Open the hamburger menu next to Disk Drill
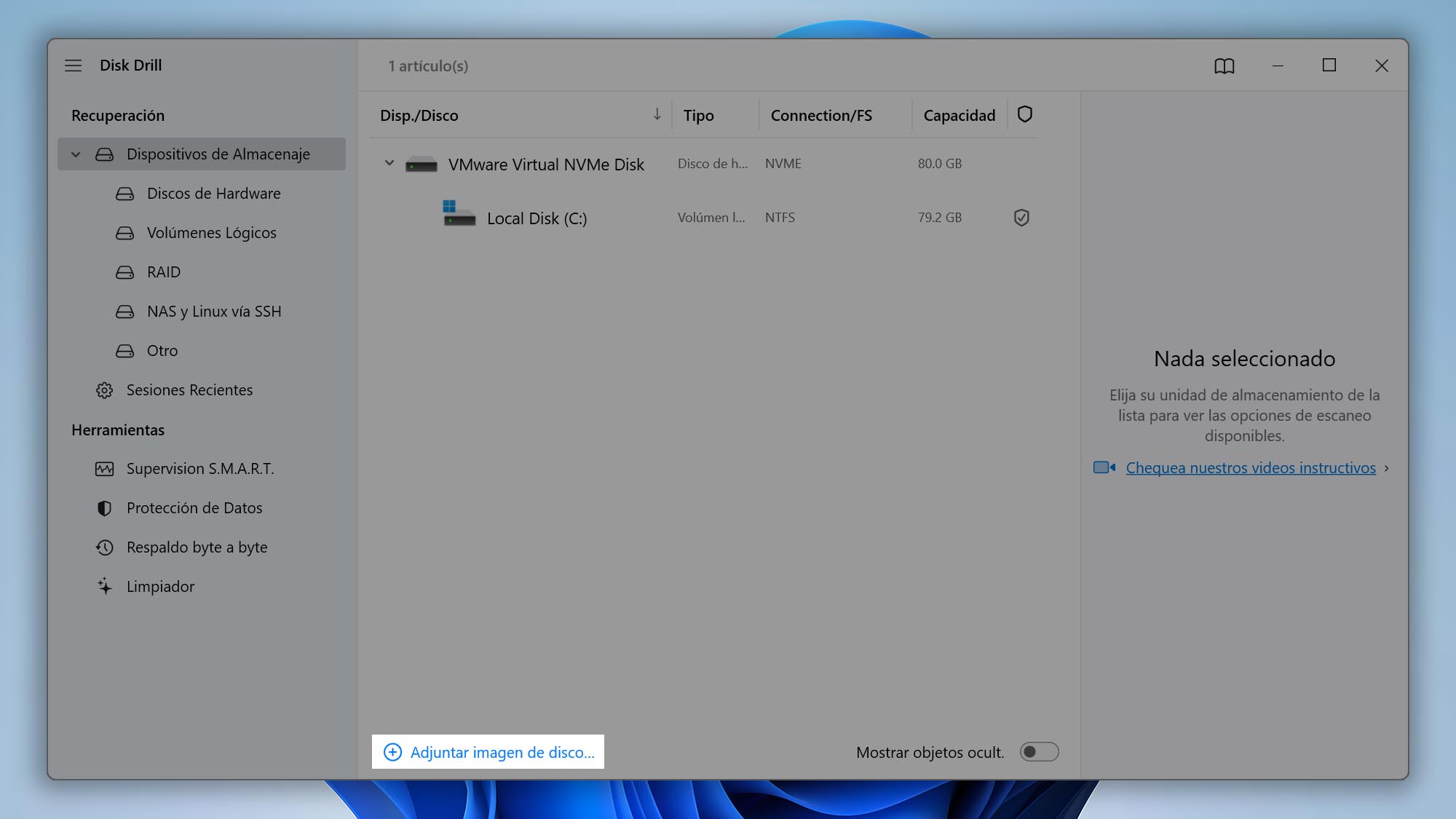The width and height of the screenshot is (1456, 819). point(73,66)
